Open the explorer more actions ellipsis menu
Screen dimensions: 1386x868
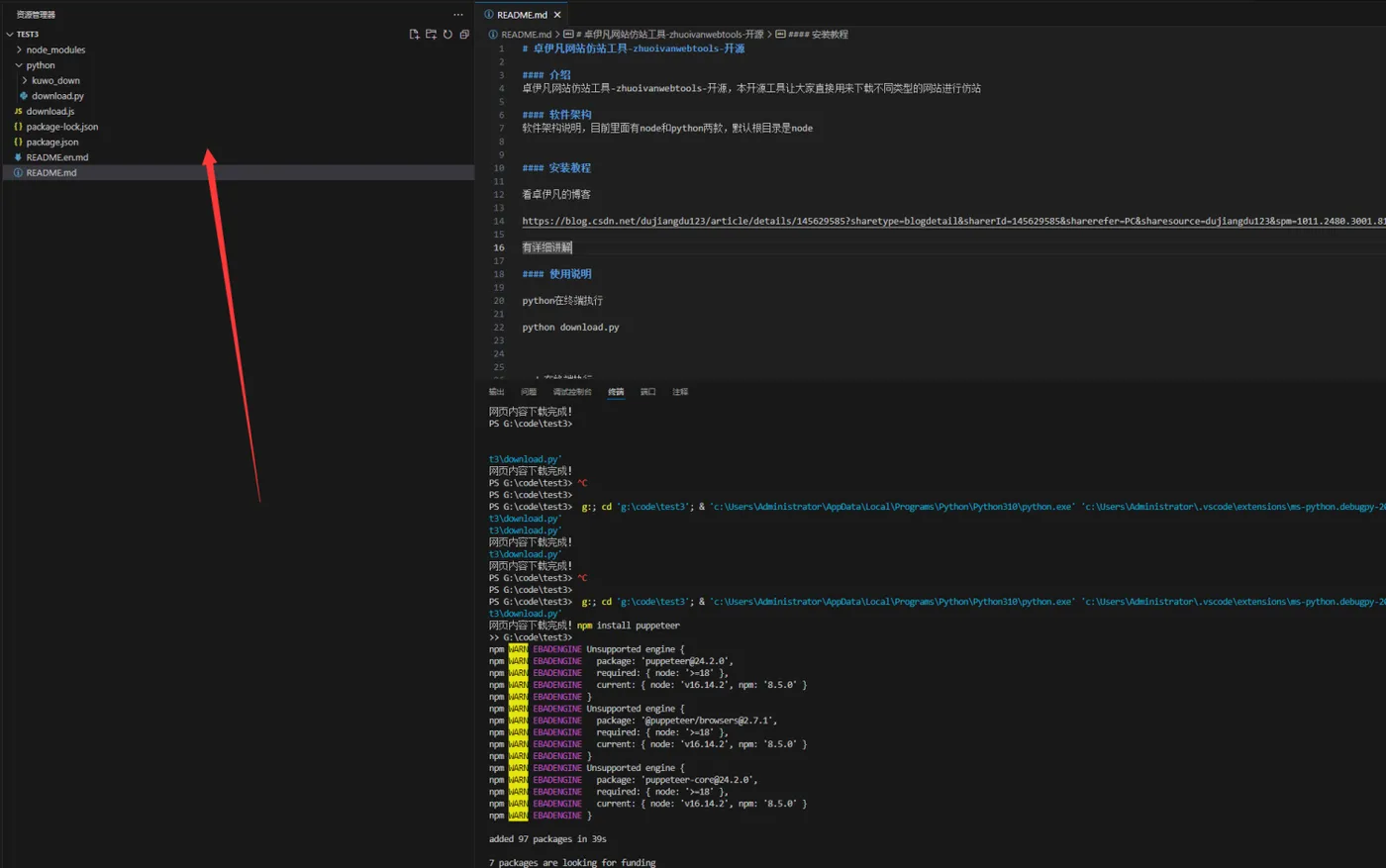point(457,15)
